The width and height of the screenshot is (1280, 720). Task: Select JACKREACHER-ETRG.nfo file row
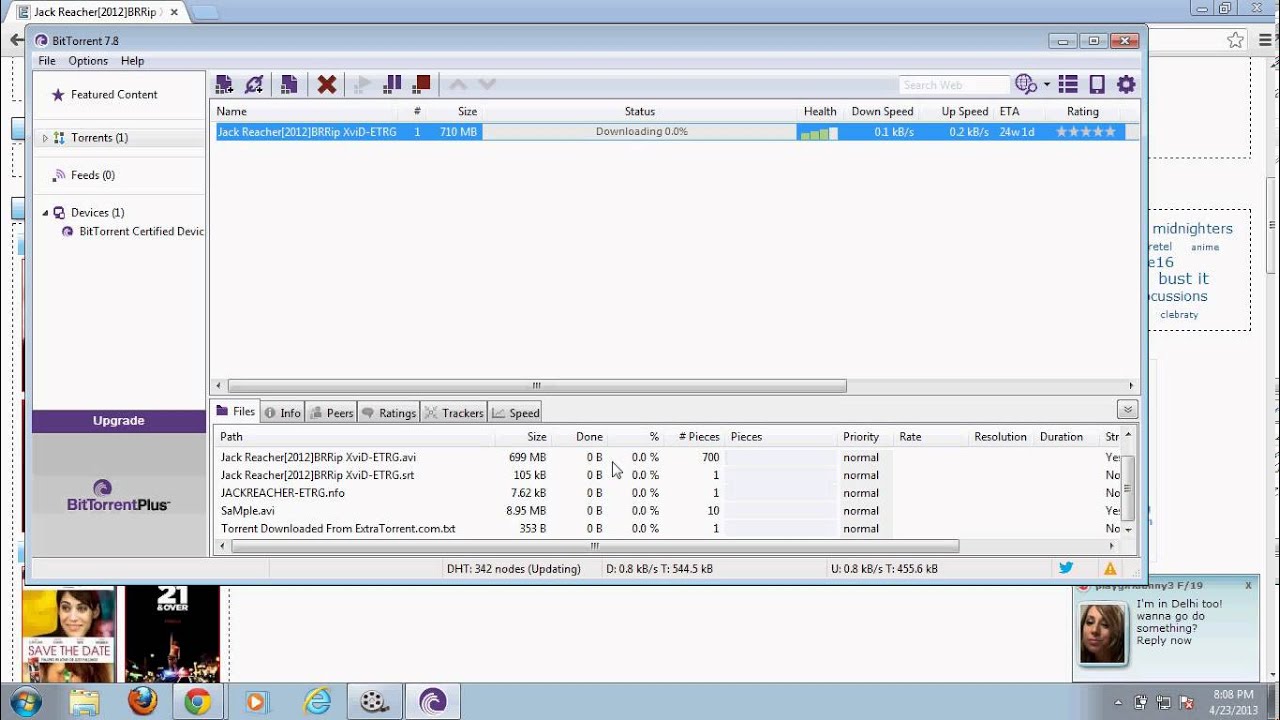666,493
